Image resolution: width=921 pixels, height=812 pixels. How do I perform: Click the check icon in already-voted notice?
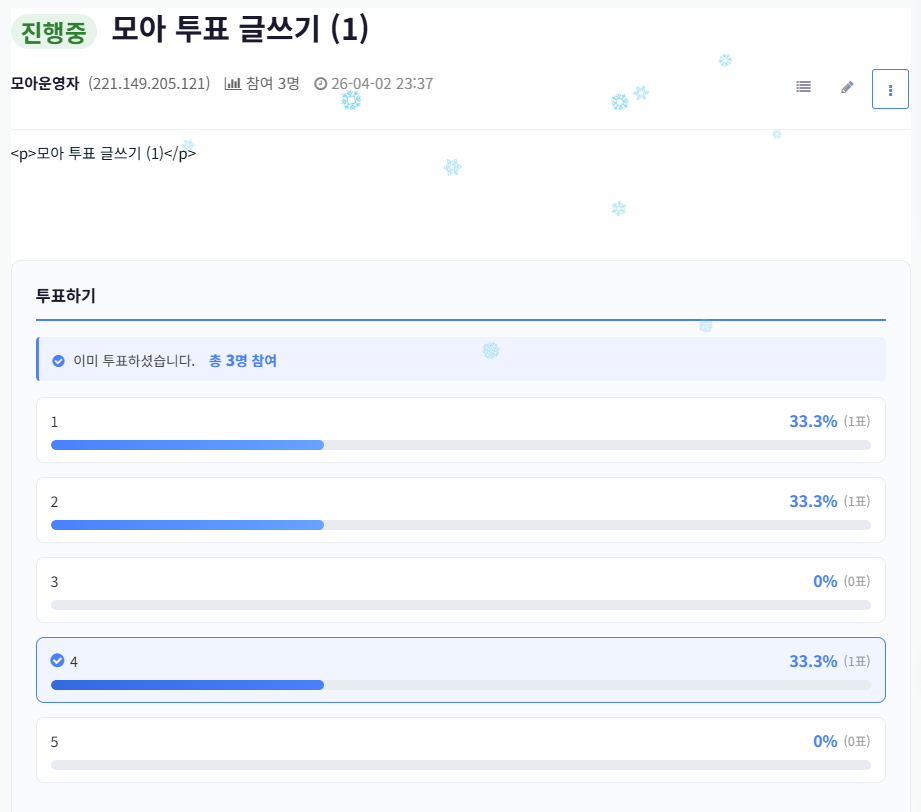point(59,360)
